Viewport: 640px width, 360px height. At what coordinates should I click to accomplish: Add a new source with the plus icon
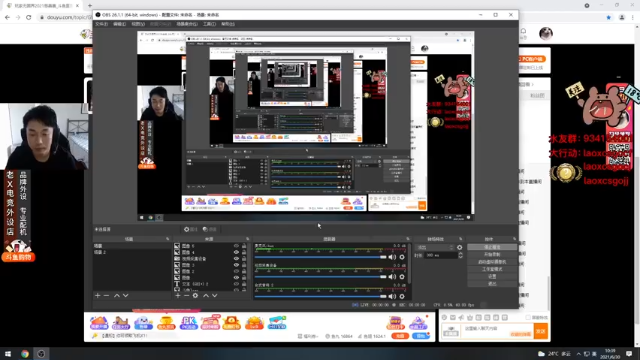(x=178, y=296)
